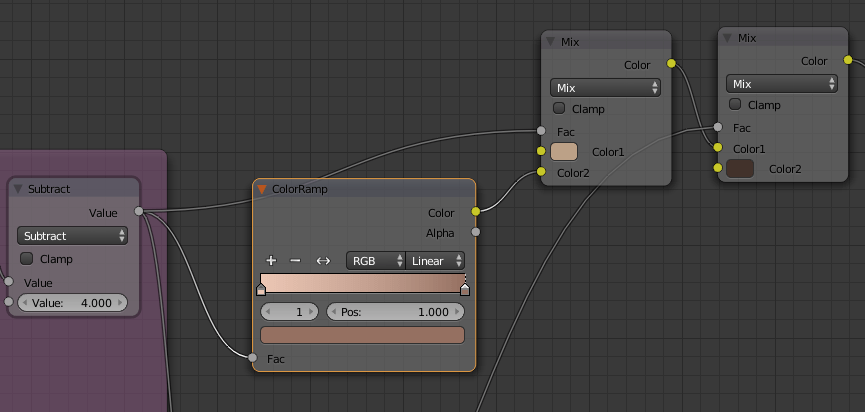Collapse the ColorRamp node with its triangle
The height and width of the screenshot is (412, 865).
pos(262,189)
